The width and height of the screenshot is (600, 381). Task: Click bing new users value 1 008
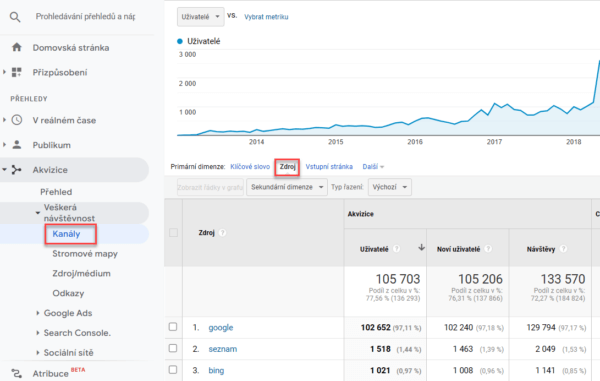[463, 370]
